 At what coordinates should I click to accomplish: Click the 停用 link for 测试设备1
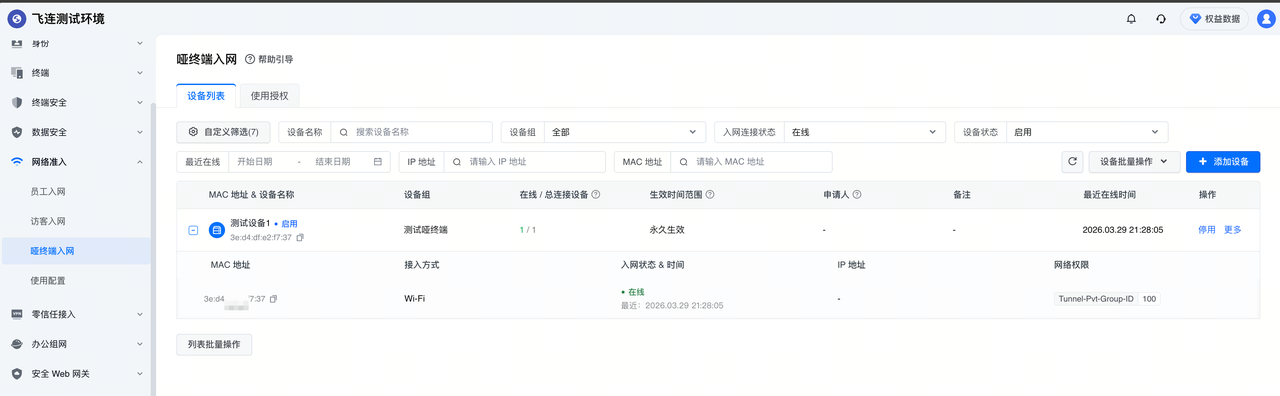[x=1207, y=230]
